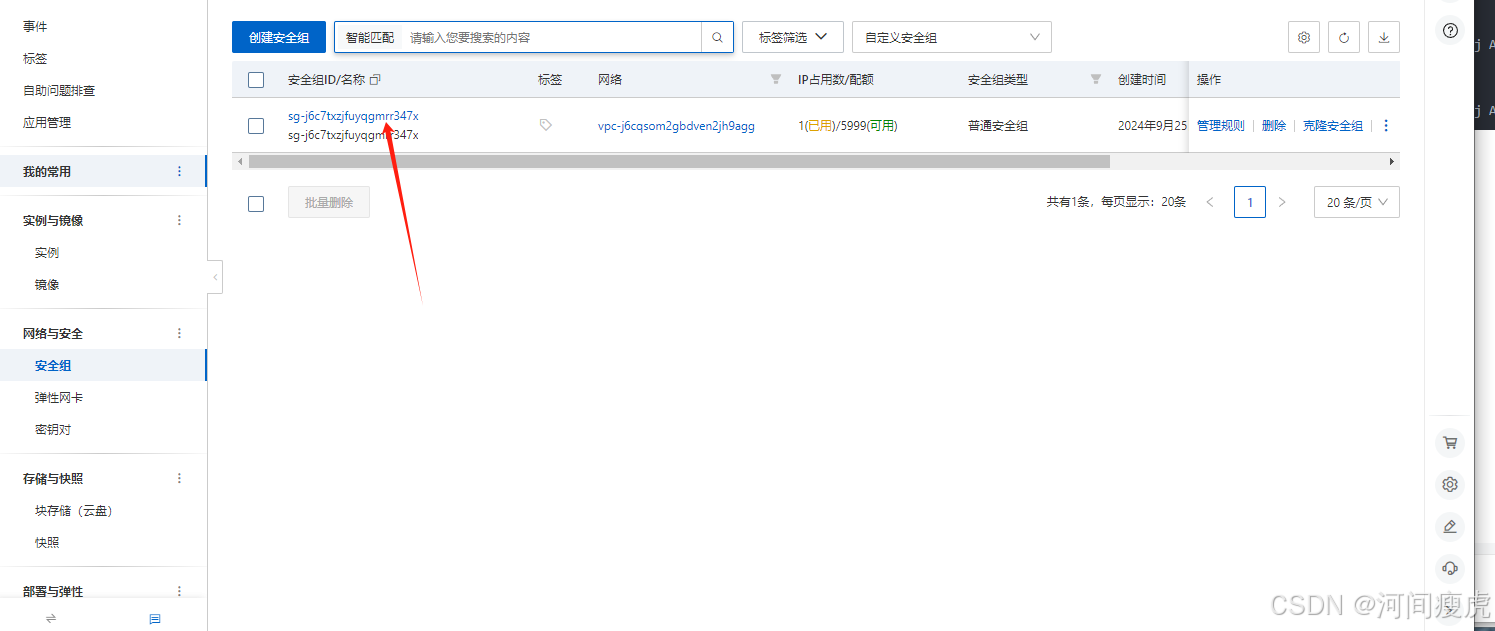Screen dimensions: 1495x631
Task: Click the 创建安全组 button
Action: point(279,38)
